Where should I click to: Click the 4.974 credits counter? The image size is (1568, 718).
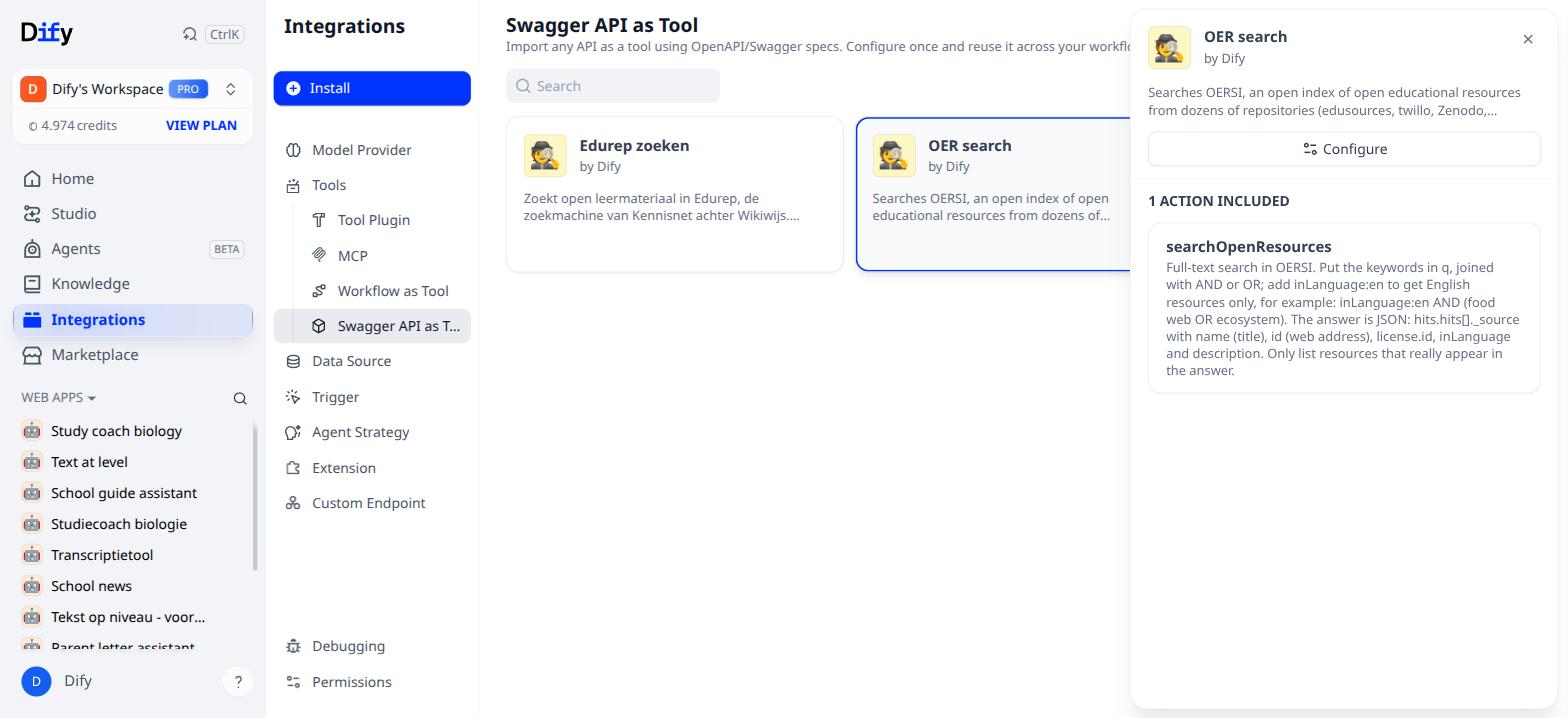pyautogui.click(x=72, y=126)
